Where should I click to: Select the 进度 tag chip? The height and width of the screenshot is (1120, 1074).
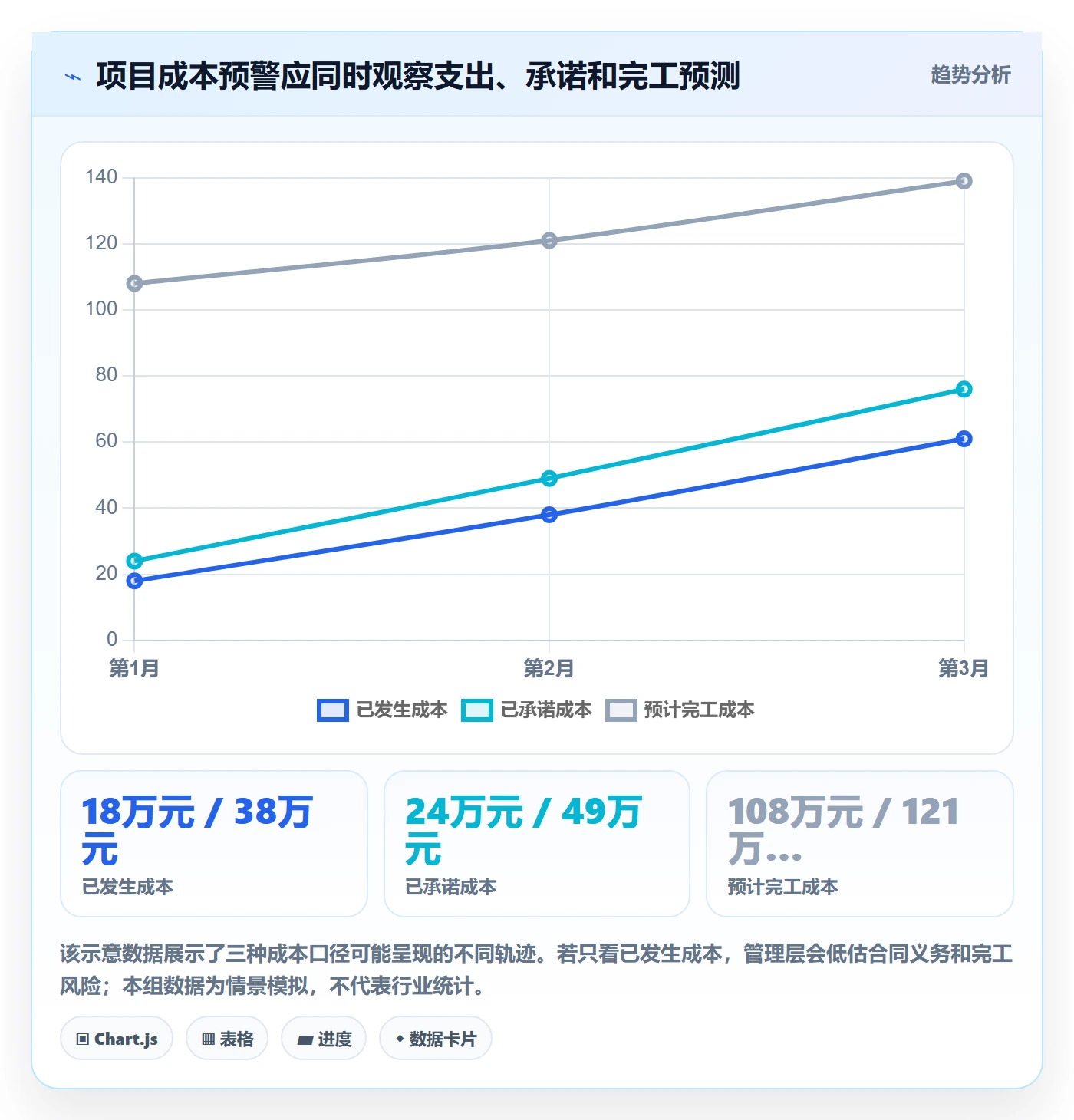(324, 1039)
